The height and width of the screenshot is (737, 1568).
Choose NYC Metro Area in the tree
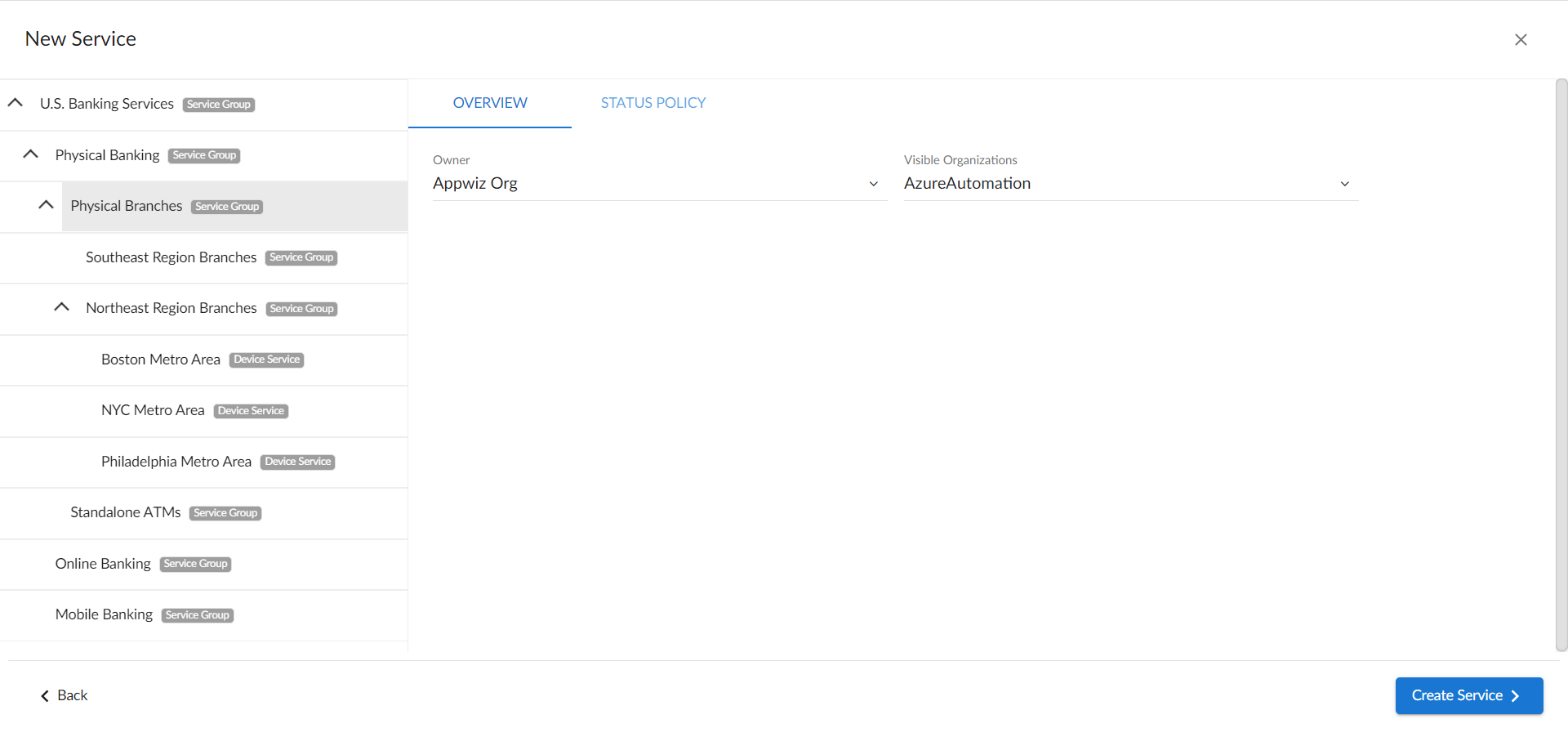(153, 410)
